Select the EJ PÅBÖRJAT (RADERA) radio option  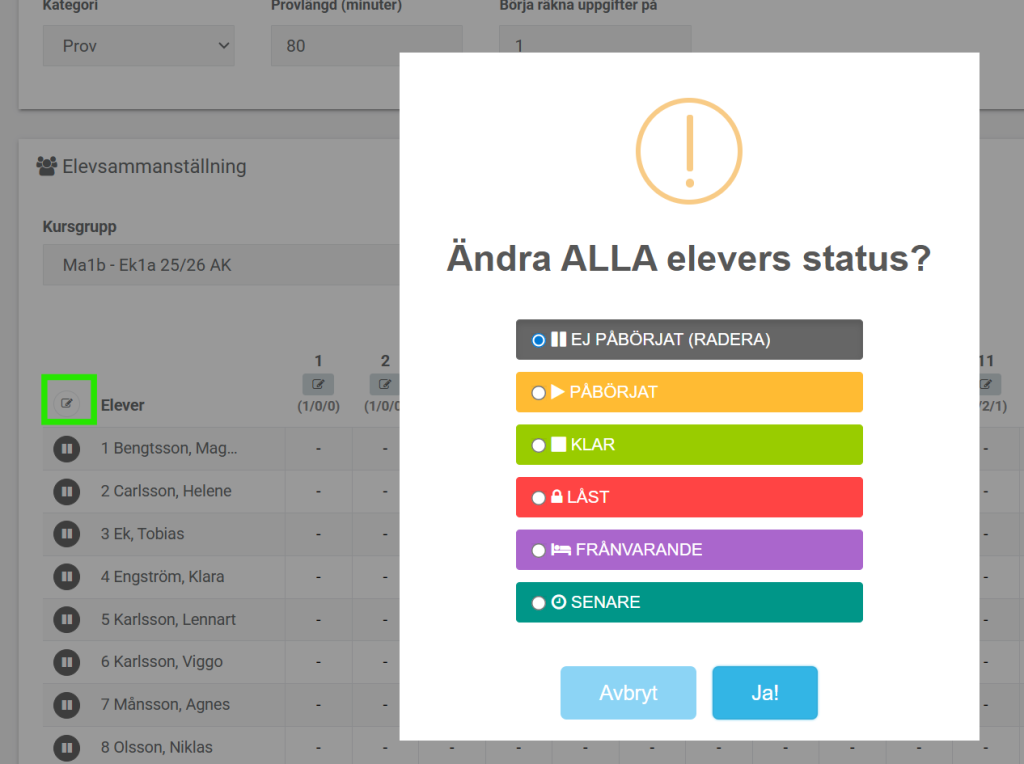539,340
